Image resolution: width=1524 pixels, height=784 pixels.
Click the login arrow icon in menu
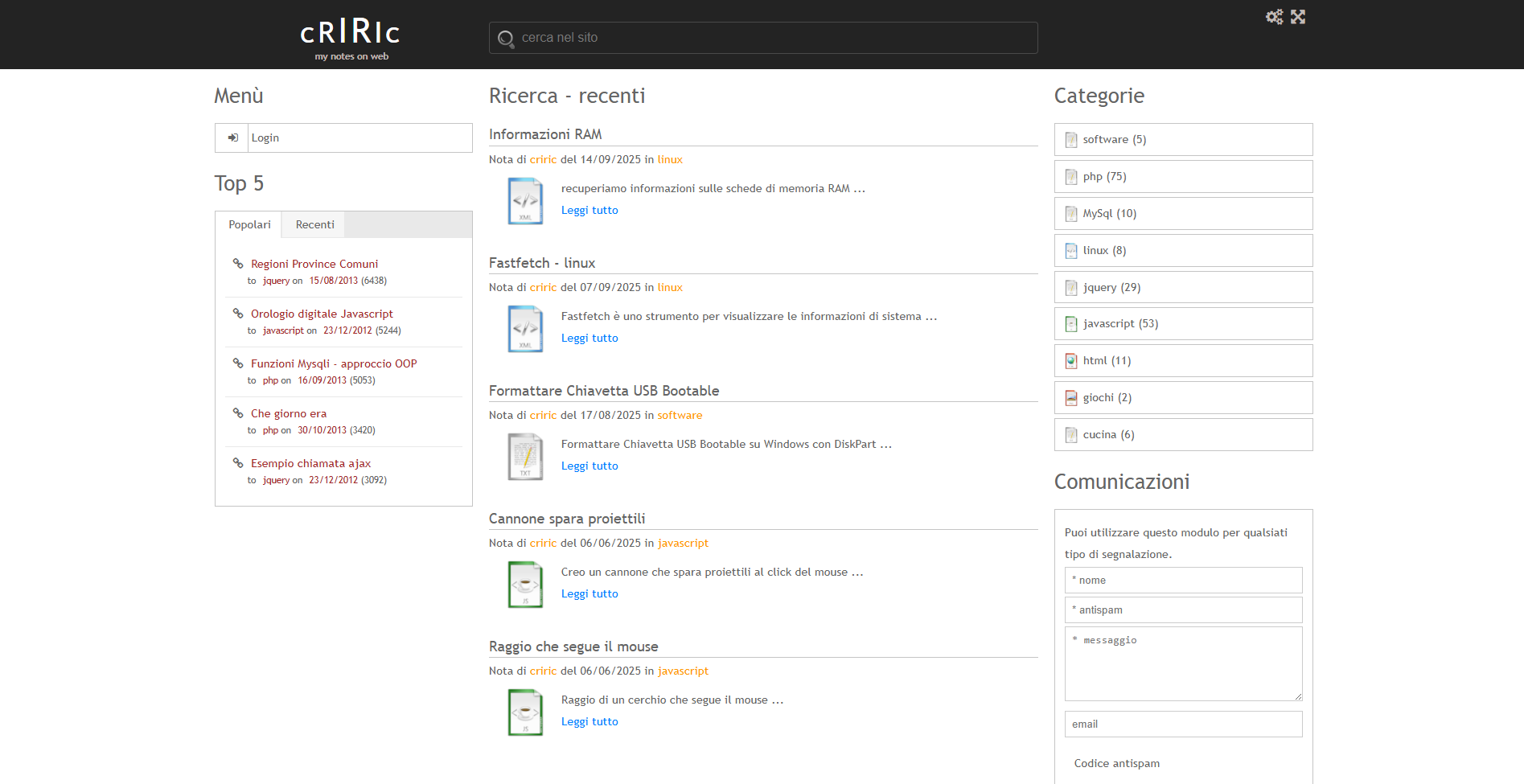(232, 138)
